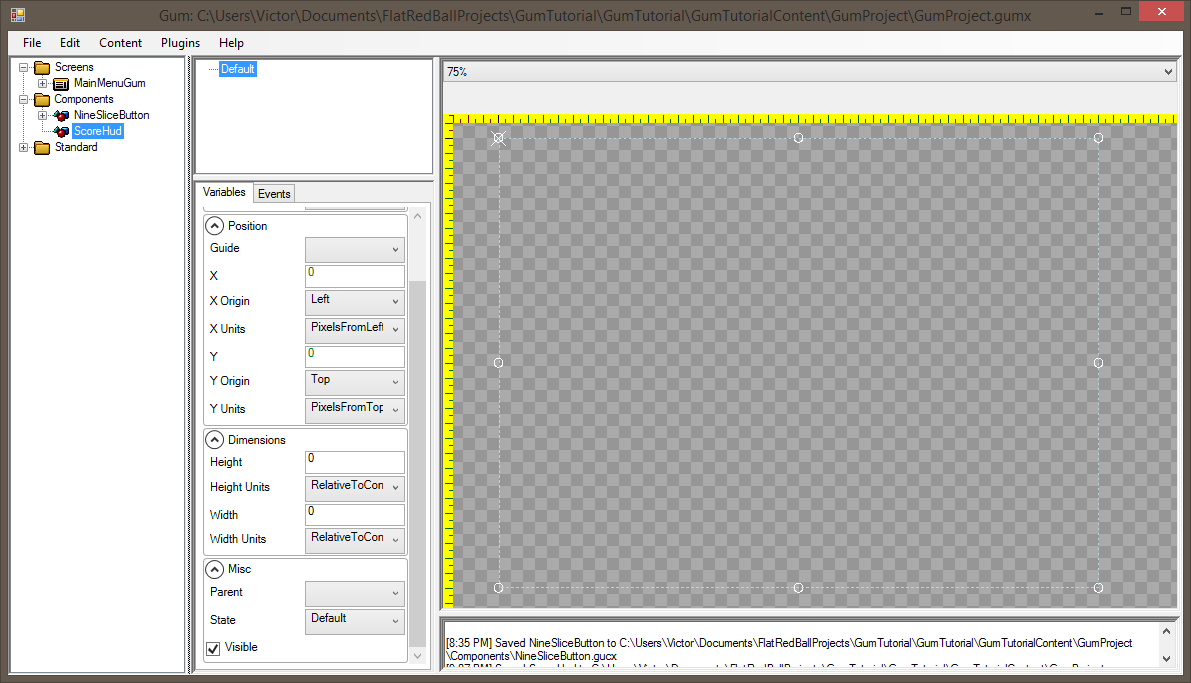
Task: Click the Gum app icon in title bar
Action: point(17,15)
